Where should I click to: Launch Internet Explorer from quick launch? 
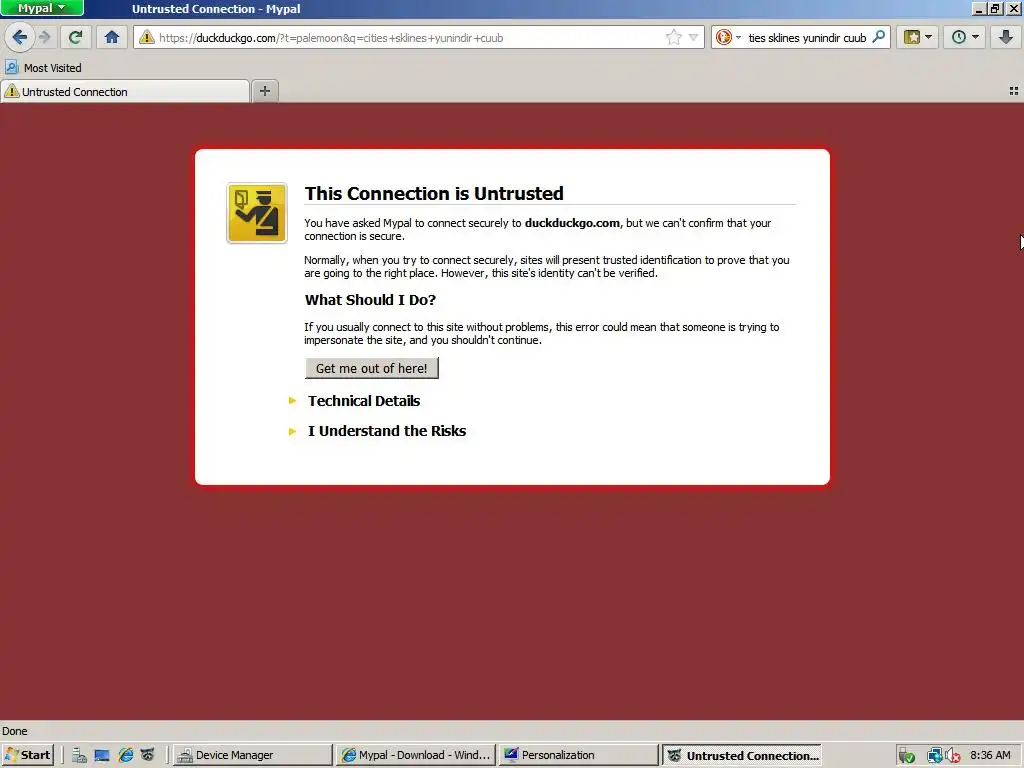(x=125, y=755)
